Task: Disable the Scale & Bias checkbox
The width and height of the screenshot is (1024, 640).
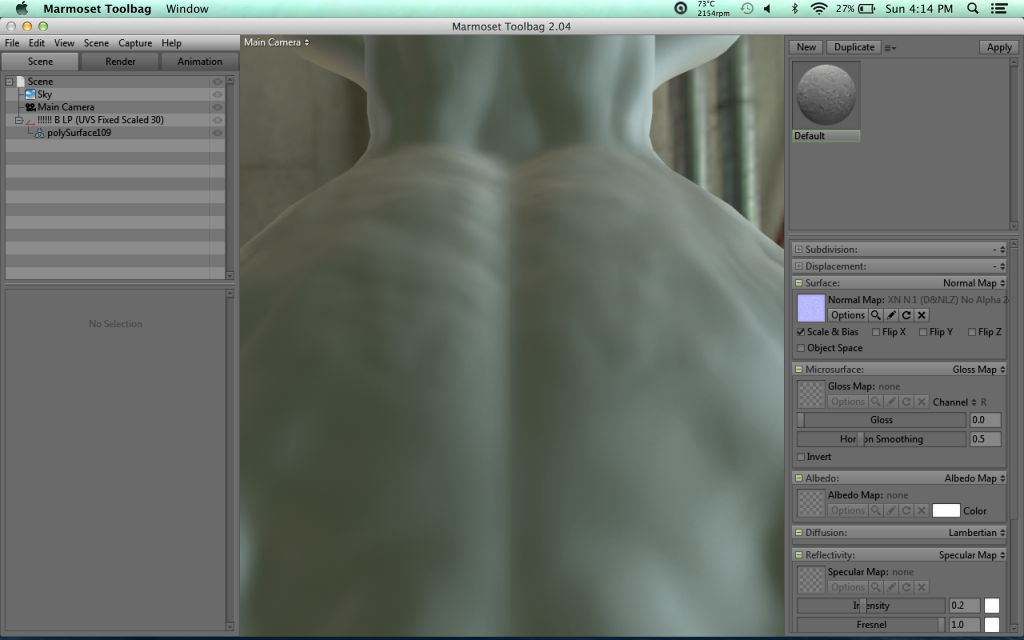Action: tap(801, 332)
